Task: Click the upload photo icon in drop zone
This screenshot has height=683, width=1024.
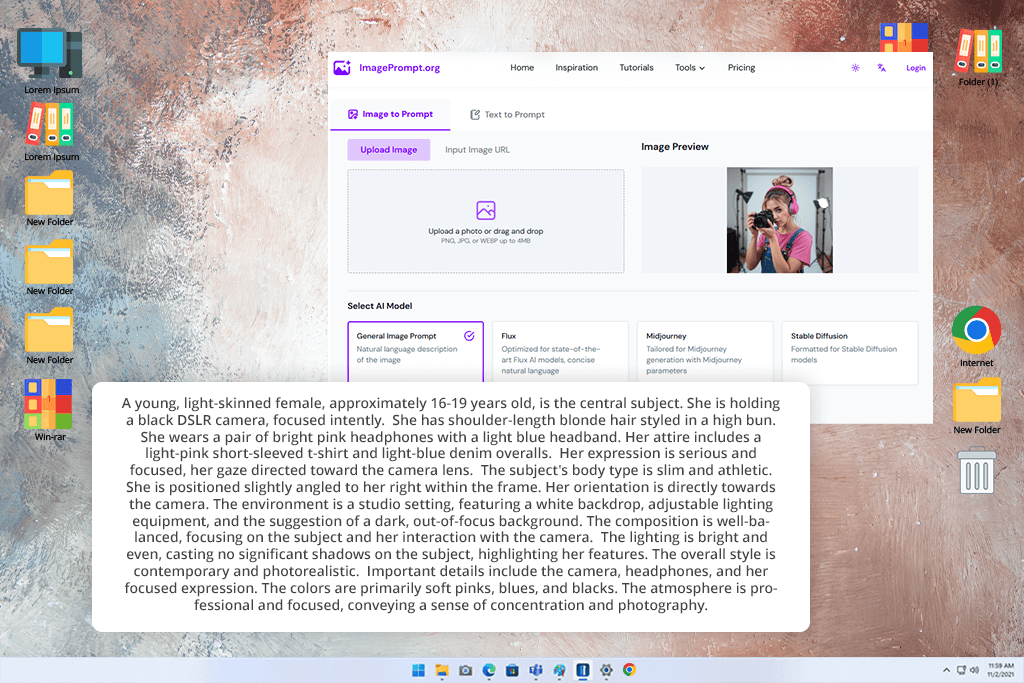Action: (486, 210)
